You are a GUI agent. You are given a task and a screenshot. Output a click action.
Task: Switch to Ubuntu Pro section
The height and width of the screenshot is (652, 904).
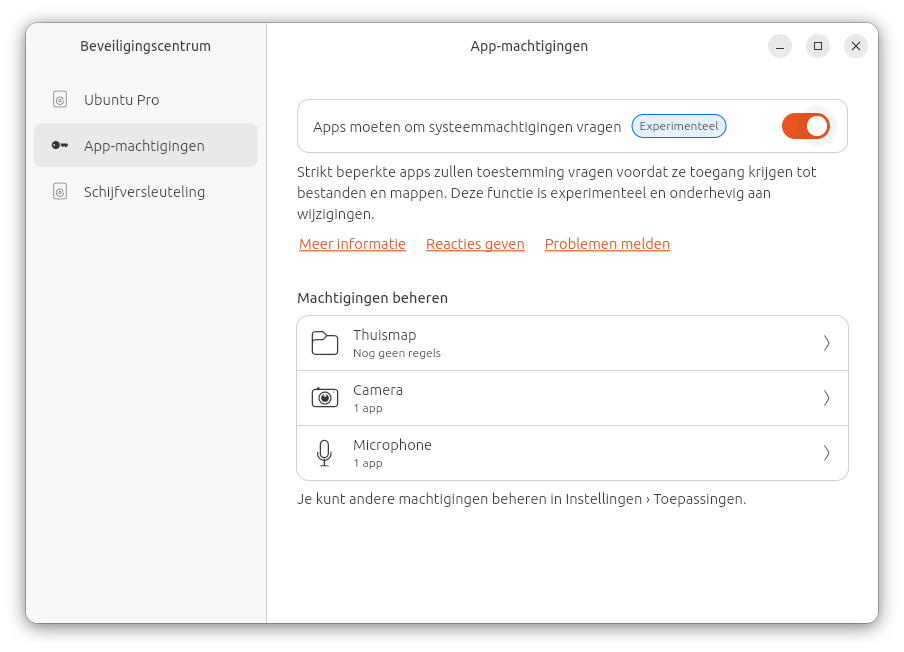[122, 100]
